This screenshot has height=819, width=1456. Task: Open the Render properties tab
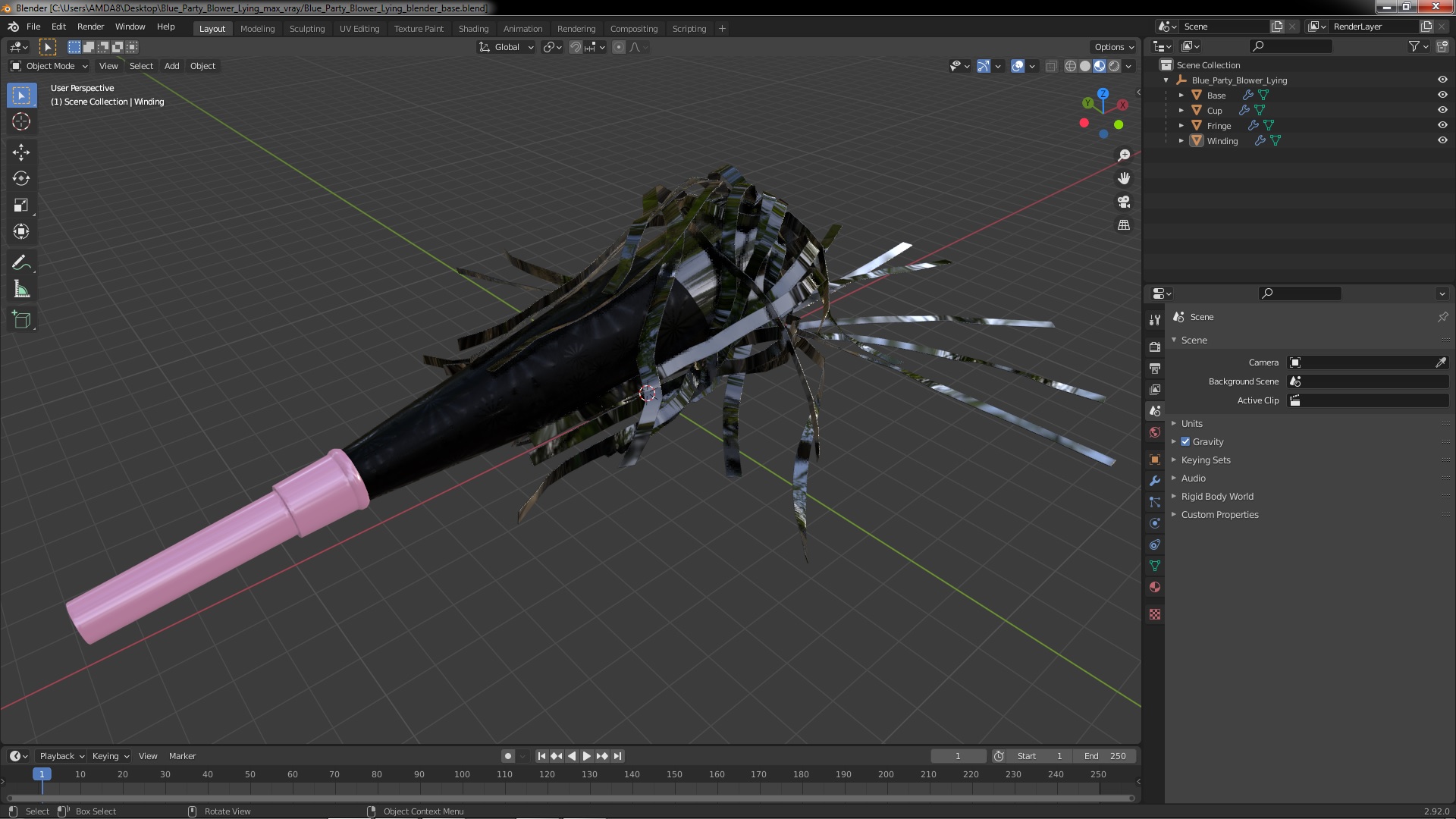1155,347
